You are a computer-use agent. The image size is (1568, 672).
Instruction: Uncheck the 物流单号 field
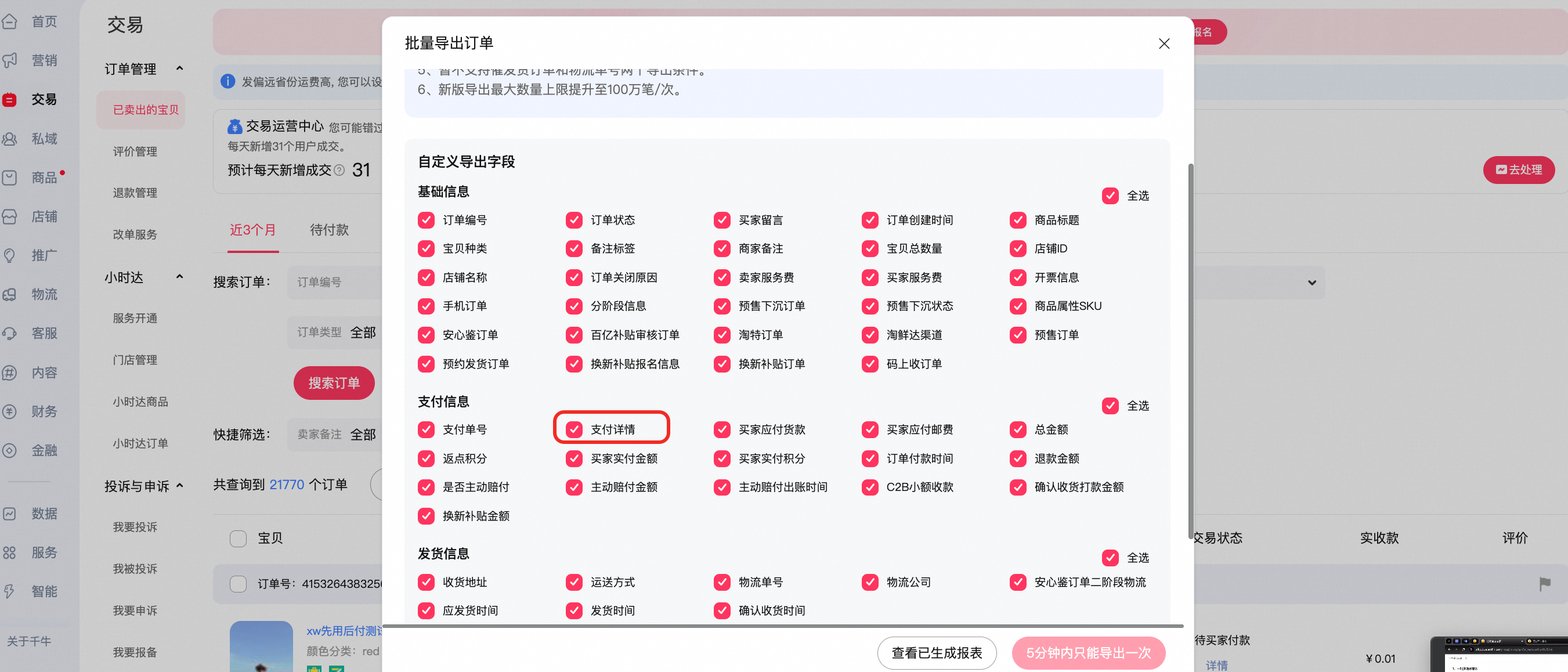(x=722, y=583)
